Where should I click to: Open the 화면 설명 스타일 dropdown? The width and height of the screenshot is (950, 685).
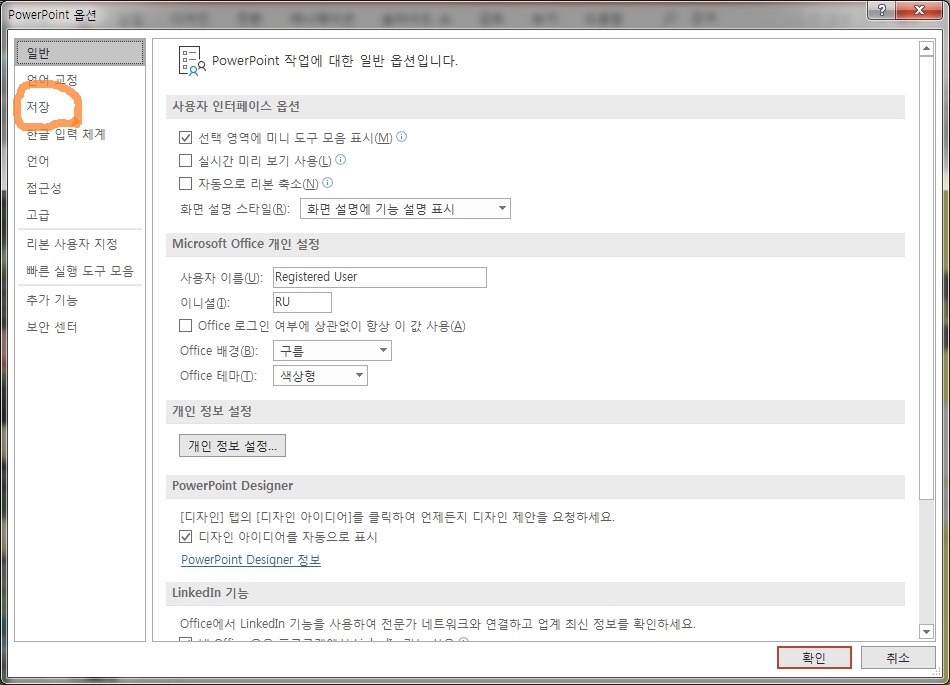pyautogui.click(x=405, y=209)
